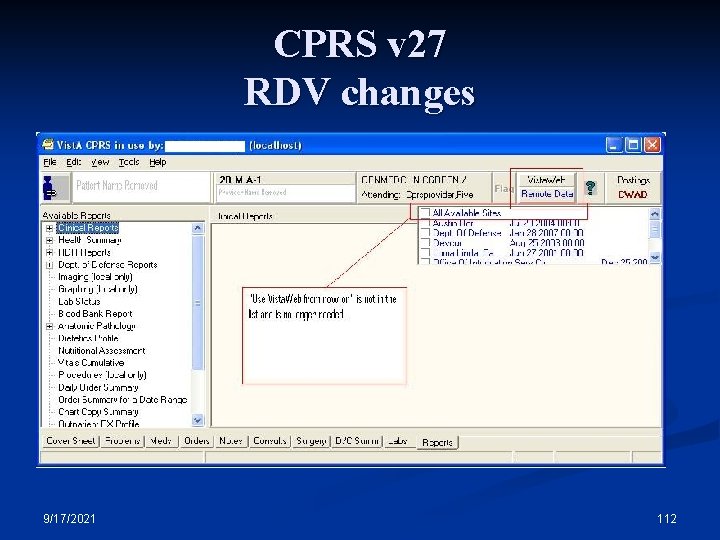Click the VistaWeb button

click(546, 180)
